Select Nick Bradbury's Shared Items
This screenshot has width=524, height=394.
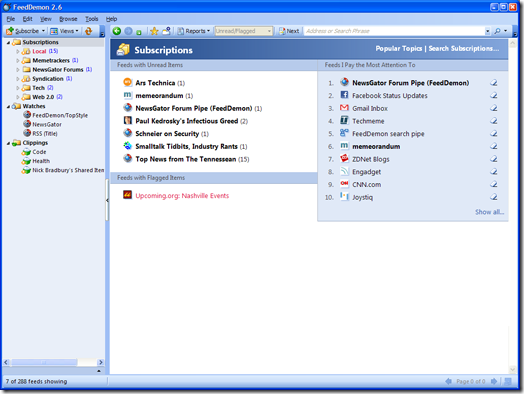(68, 170)
